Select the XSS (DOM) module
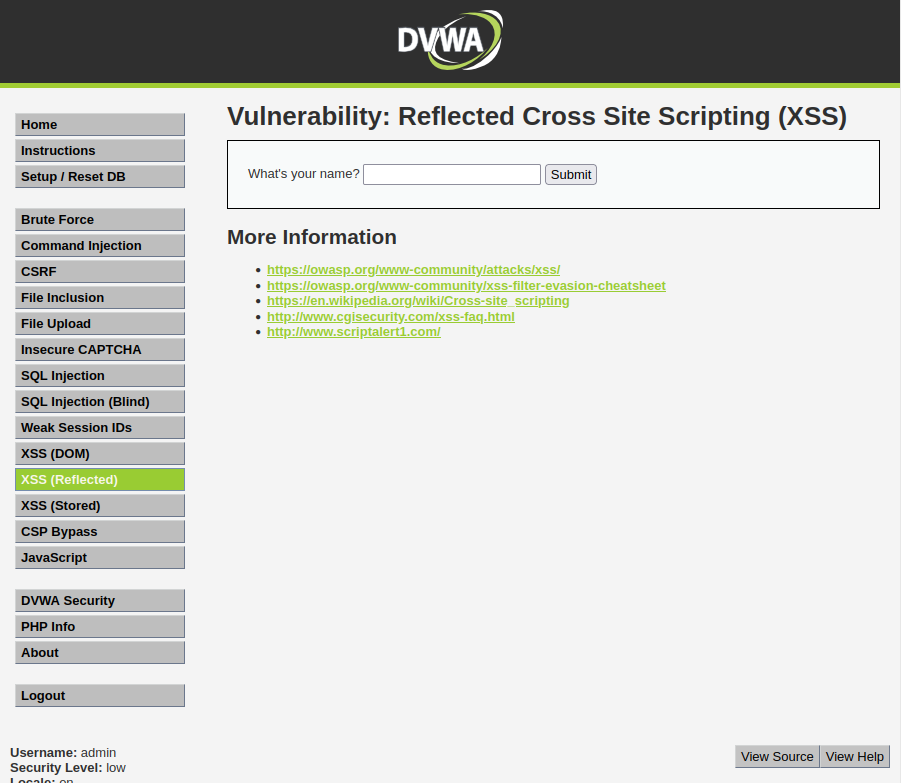This screenshot has height=783, width=901. (x=100, y=453)
